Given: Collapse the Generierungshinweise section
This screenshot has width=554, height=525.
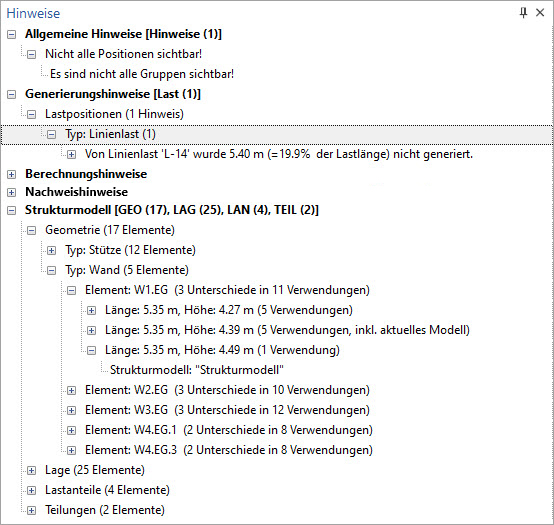Looking at the screenshot, I should 12,95.
